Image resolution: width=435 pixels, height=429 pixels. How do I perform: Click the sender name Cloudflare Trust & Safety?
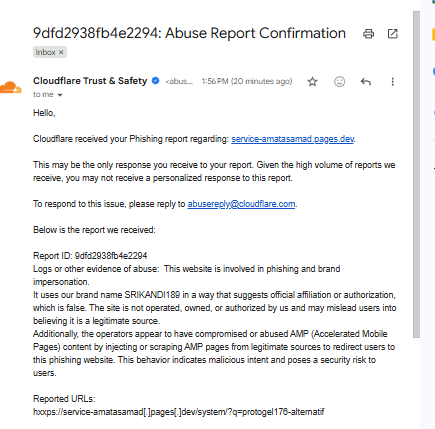90,81
